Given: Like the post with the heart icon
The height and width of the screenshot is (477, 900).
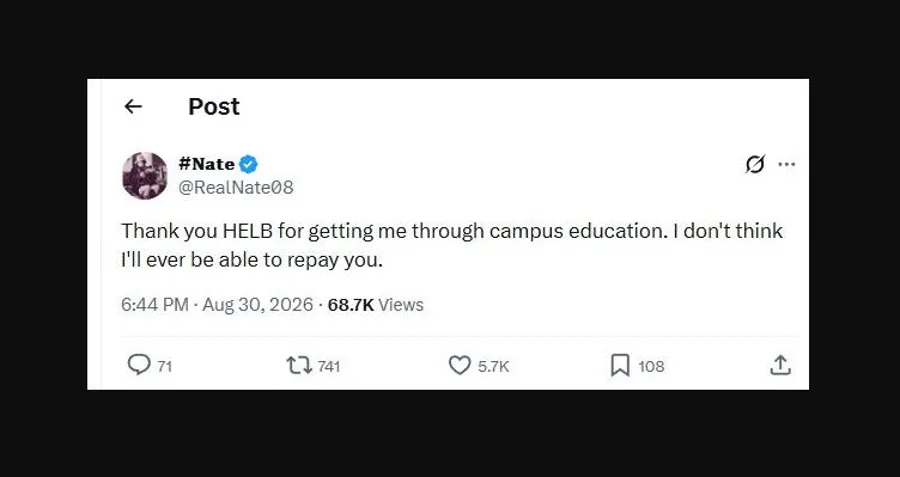Looking at the screenshot, I should pyautogui.click(x=459, y=365).
